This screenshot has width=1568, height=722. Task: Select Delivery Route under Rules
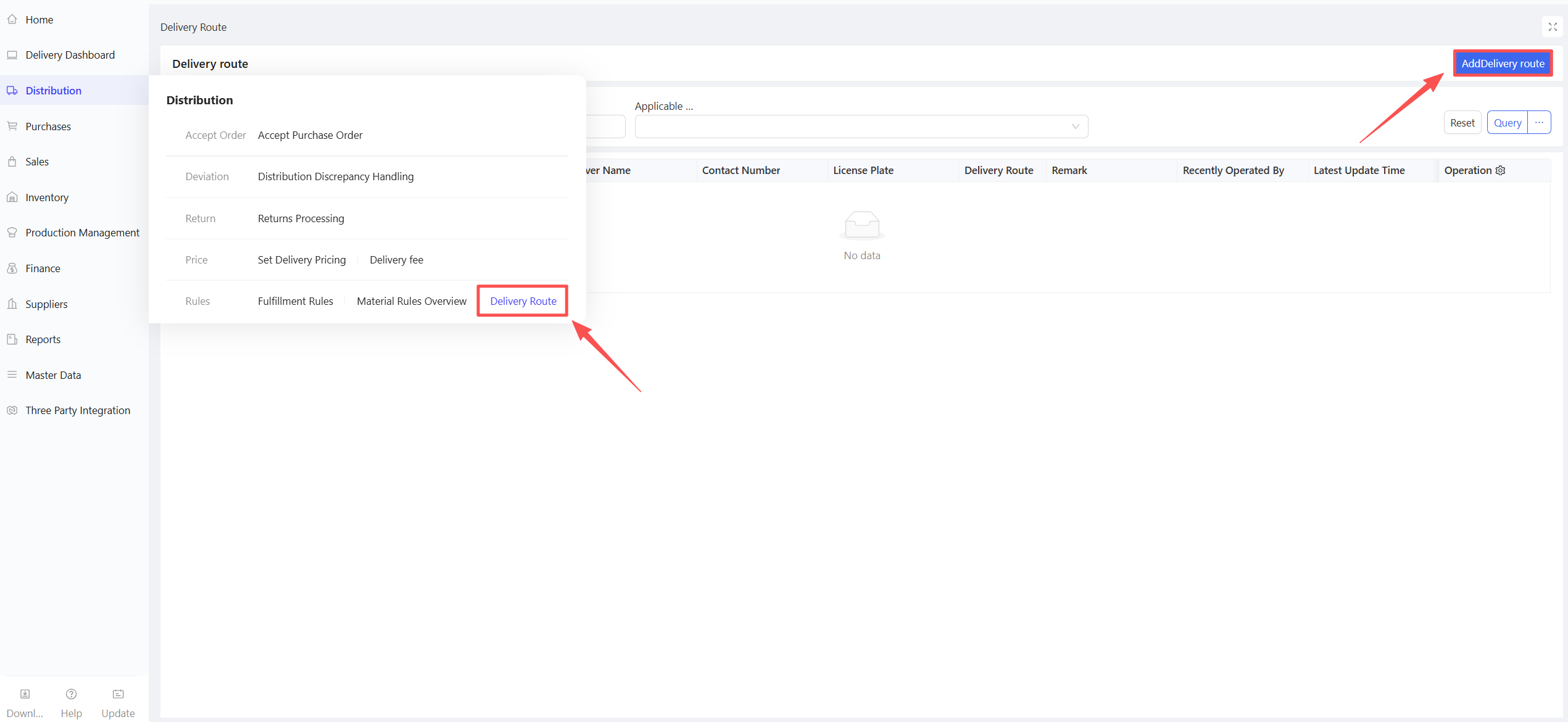point(523,301)
